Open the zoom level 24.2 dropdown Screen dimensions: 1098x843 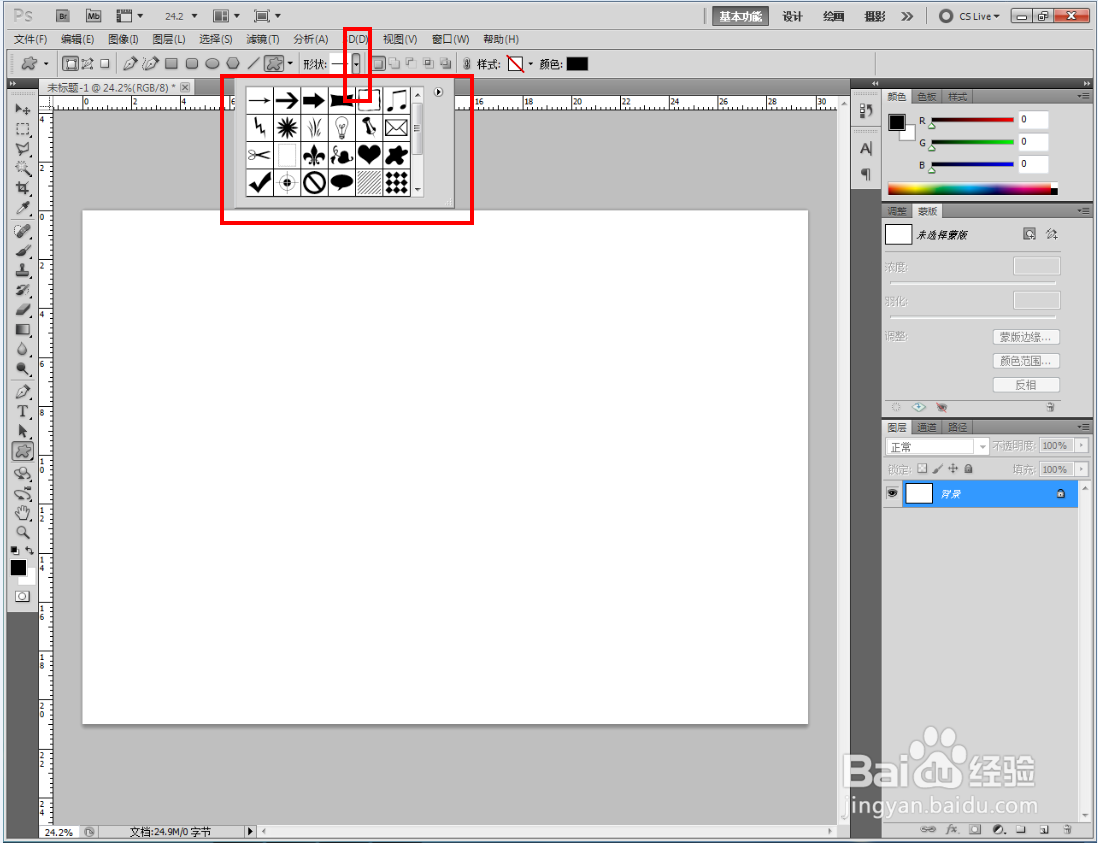[195, 15]
